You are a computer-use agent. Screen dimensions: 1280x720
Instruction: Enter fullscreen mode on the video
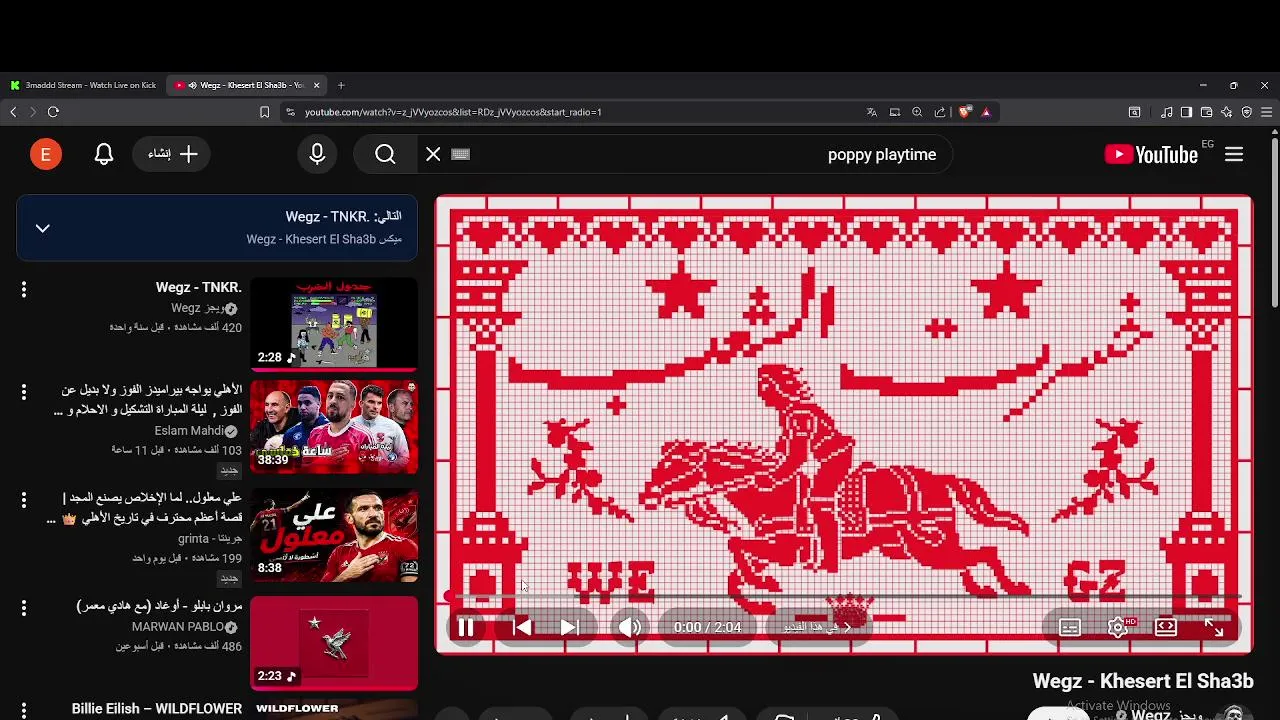(x=1214, y=628)
